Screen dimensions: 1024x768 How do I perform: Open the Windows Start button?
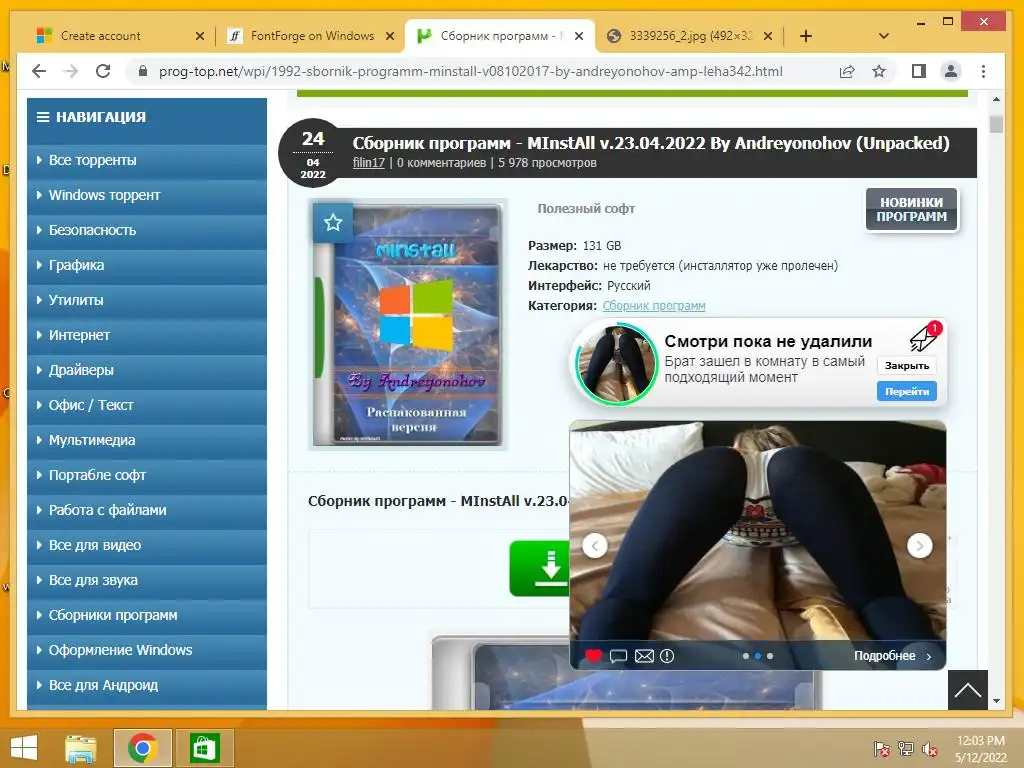tap(24, 748)
